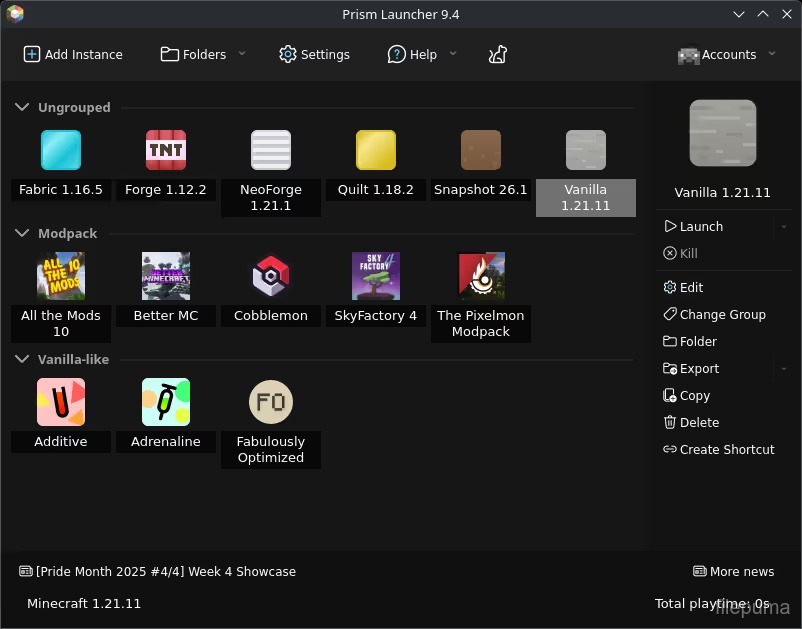This screenshot has height=629, width=802.
Task: Pick the Fabulously Optimized instance icon
Action: pyautogui.click(x=271, y=402)
